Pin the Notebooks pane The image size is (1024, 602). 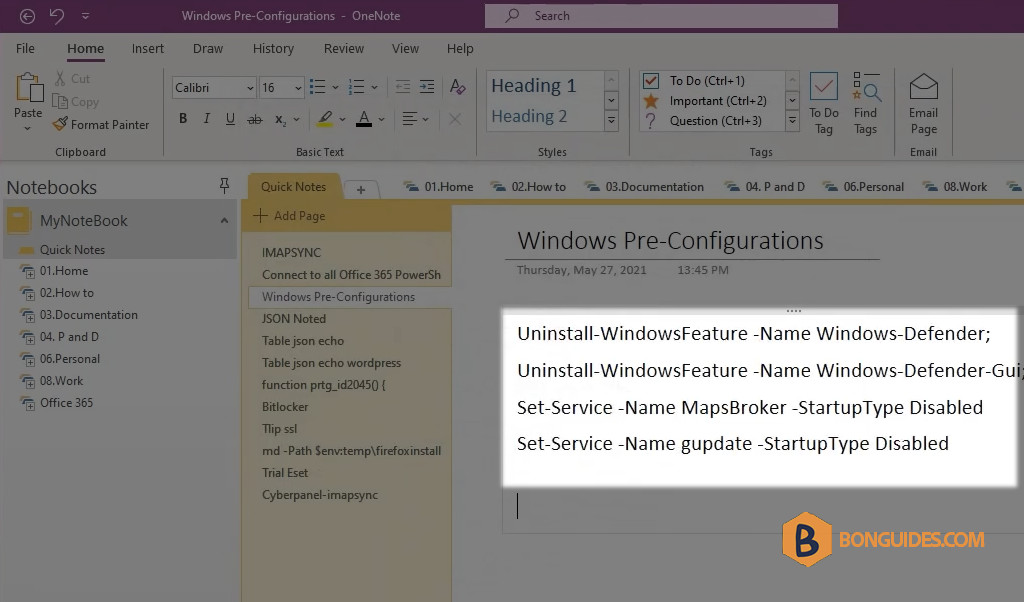click(x=224, y=186)
